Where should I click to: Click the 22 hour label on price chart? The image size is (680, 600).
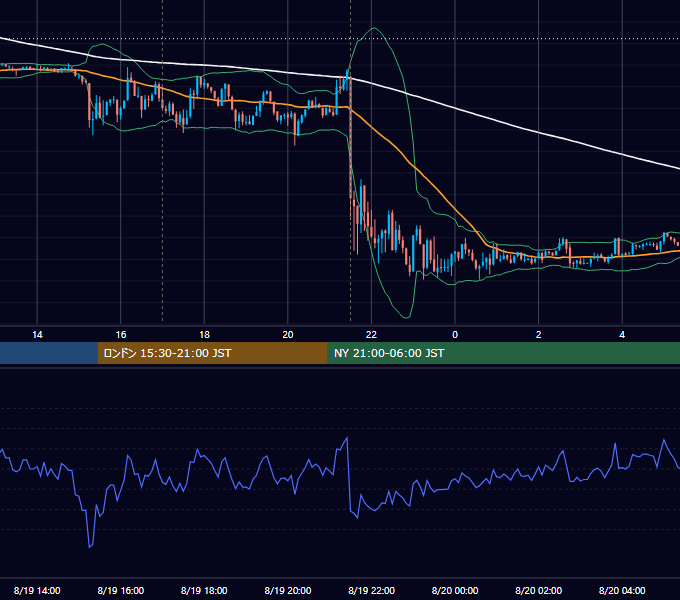[371, 335]
